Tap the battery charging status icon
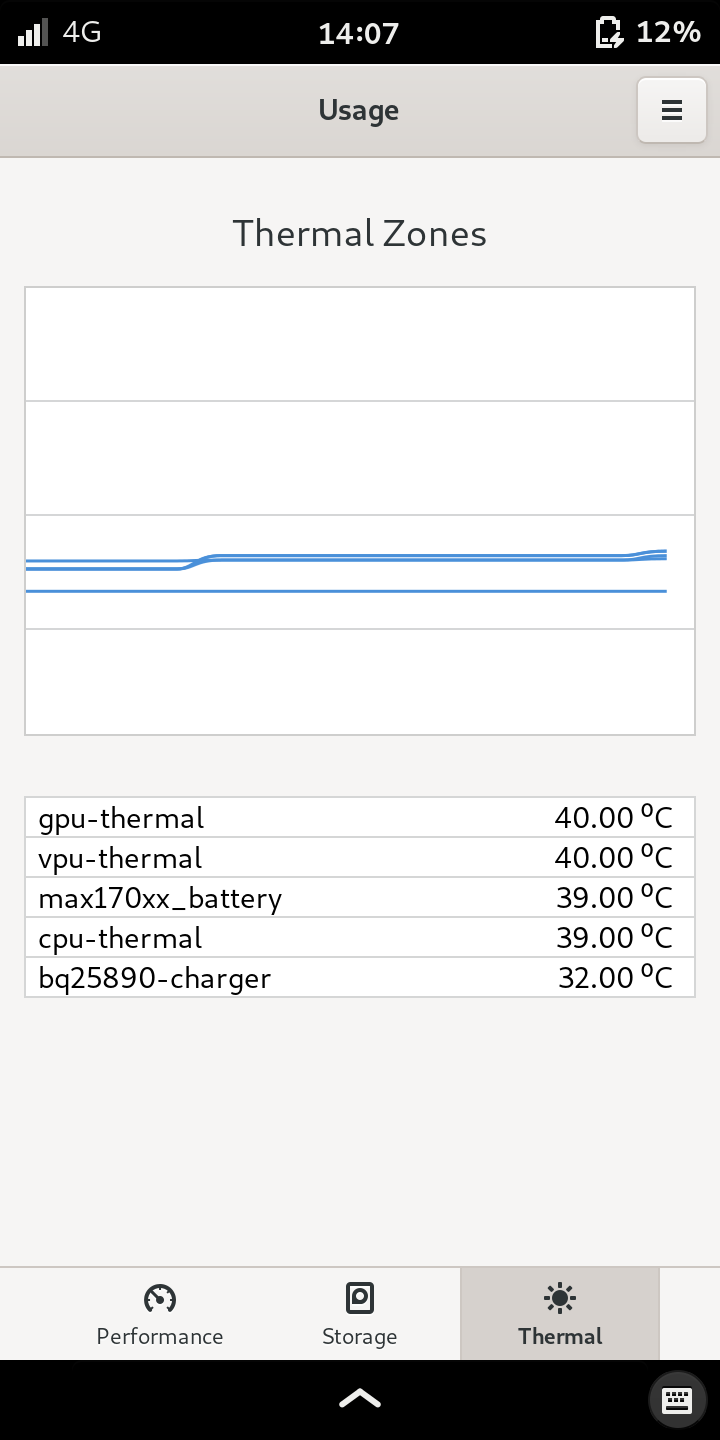 (609, 32)
